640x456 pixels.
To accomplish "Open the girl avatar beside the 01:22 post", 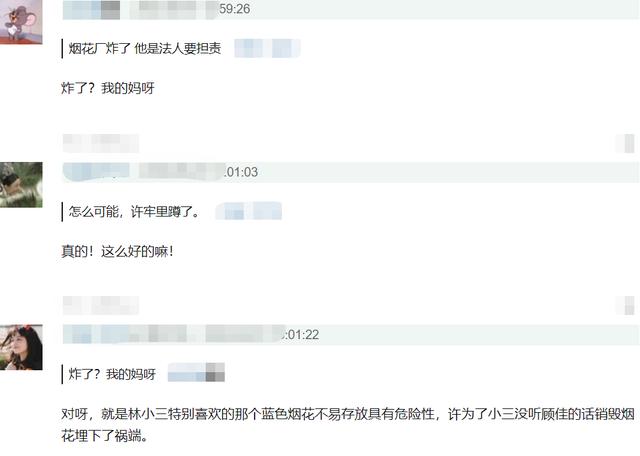I will [x=21, y=347].
